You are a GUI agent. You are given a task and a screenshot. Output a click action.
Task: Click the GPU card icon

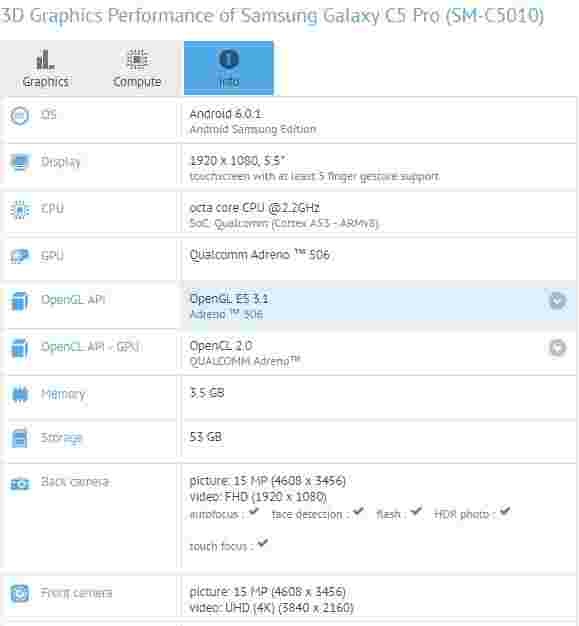pos(20,256)
